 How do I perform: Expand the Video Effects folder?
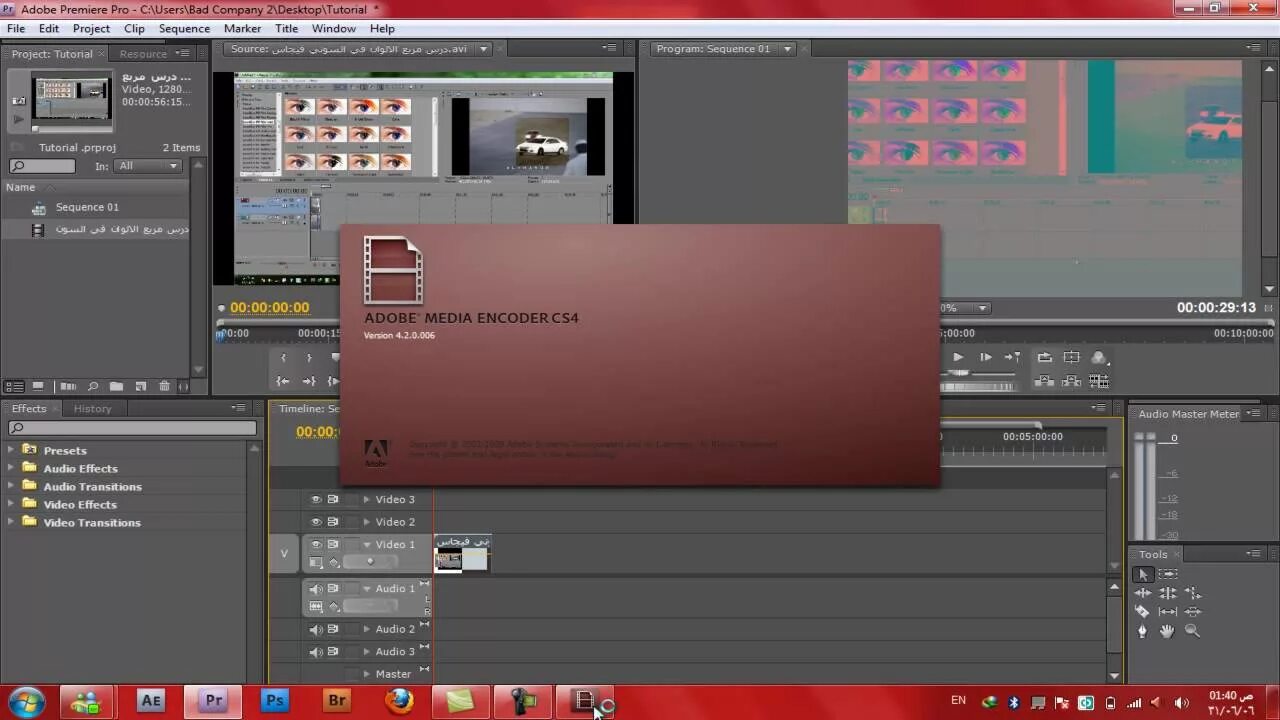pos(11,504)
